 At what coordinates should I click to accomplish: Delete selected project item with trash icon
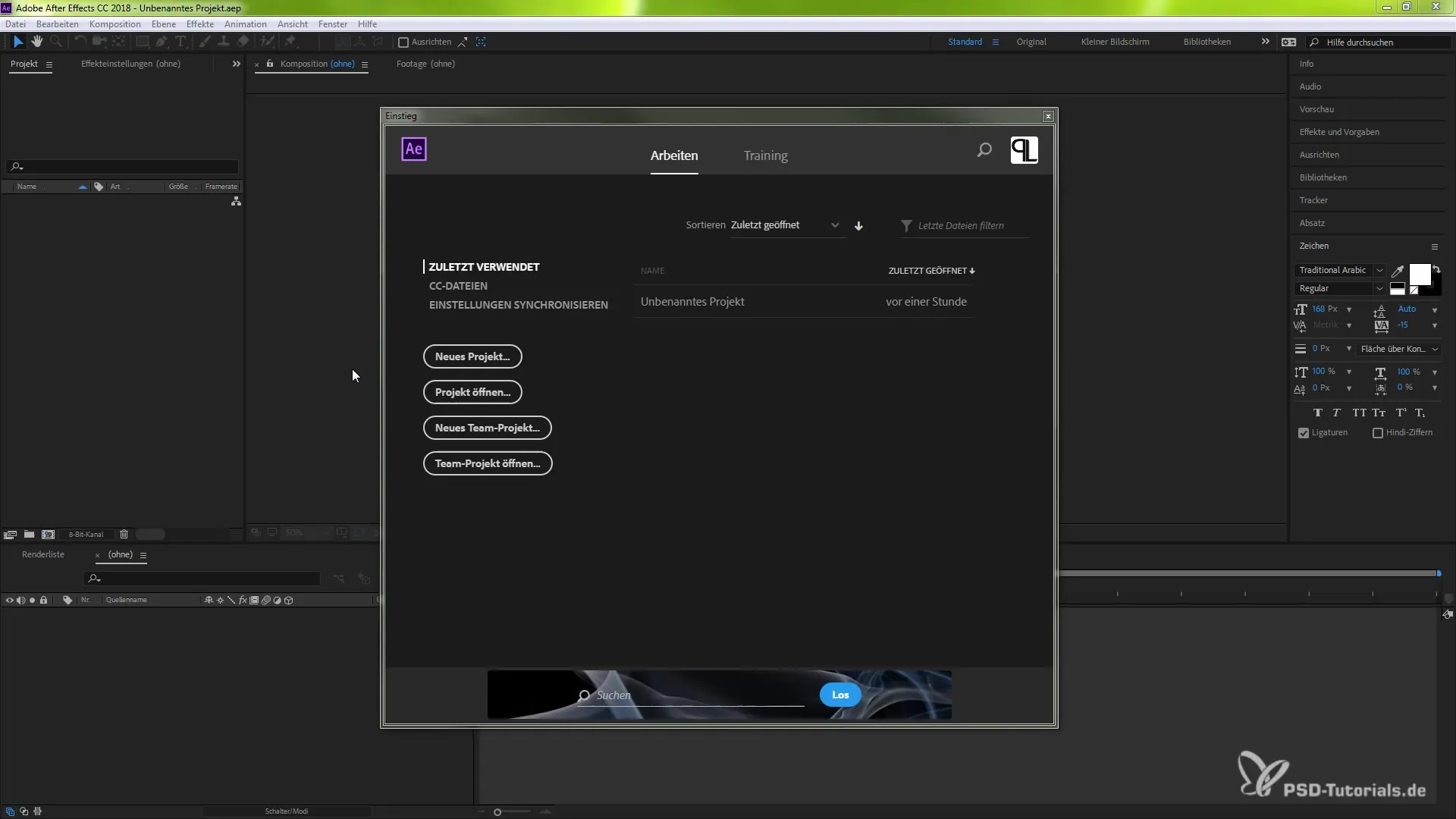124,535
